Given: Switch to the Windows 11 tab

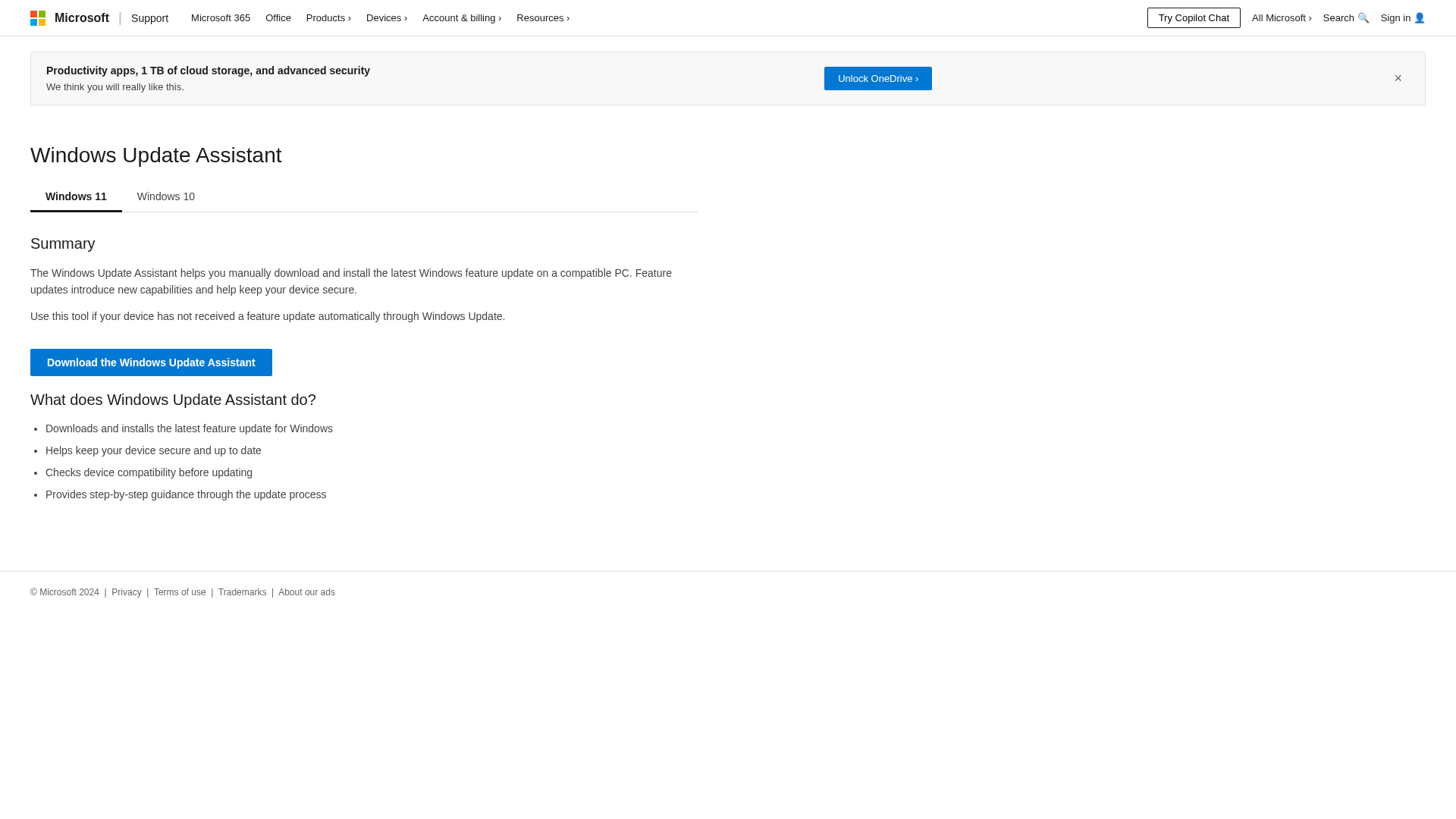Looking at the screenshot, I should coord(76,196).
